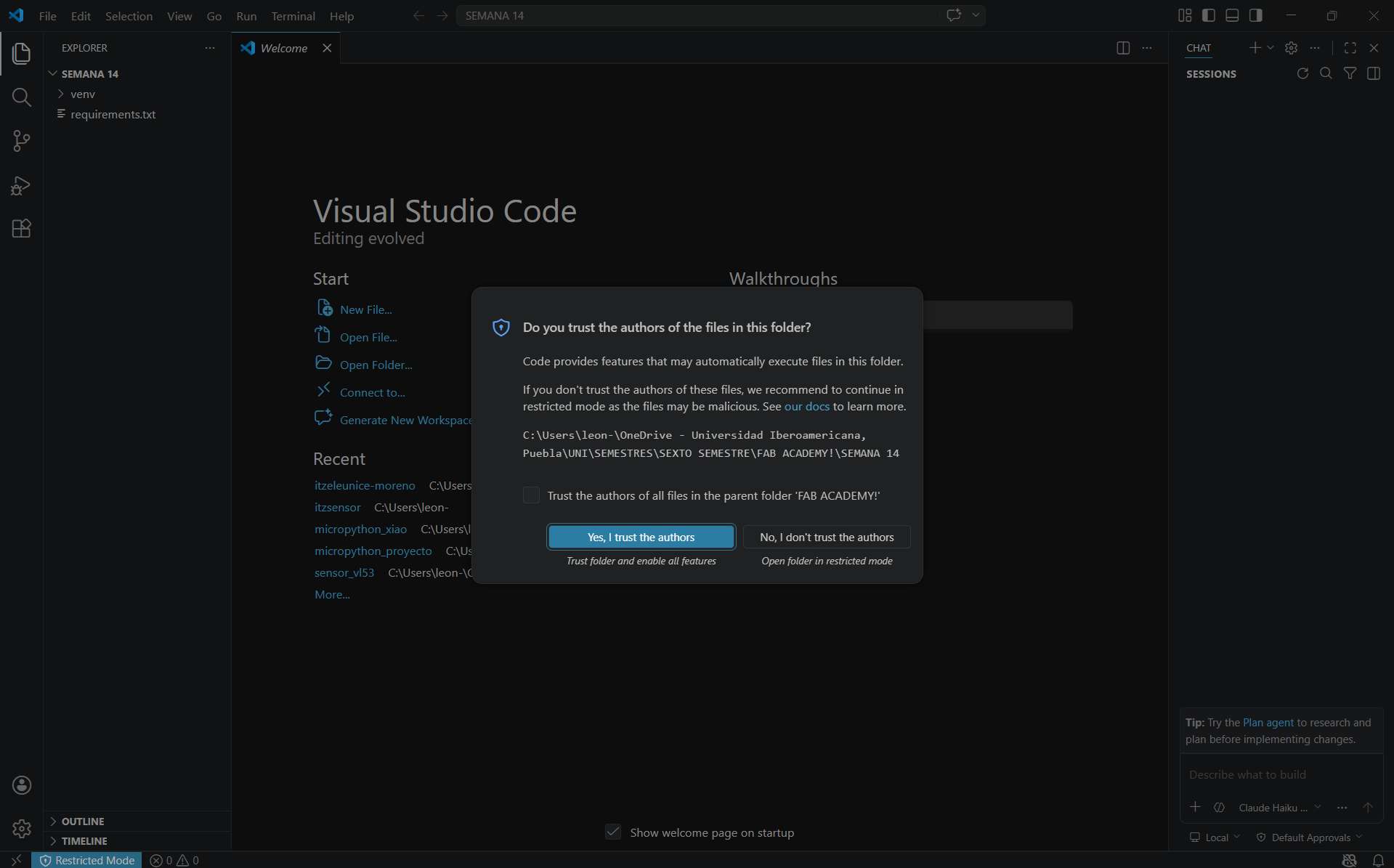Screen dimensions: 1394x868
Task: Open the File menu
Action: coord(48,16)
